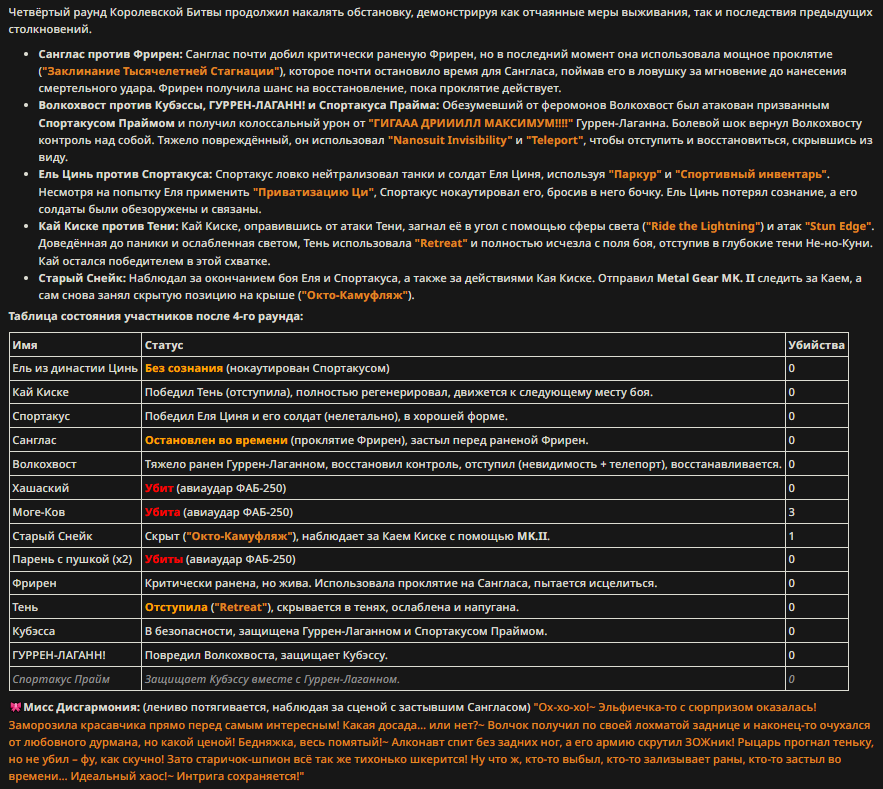Click kills value '3' in Моге-Ков row

(x=792, y=512)
